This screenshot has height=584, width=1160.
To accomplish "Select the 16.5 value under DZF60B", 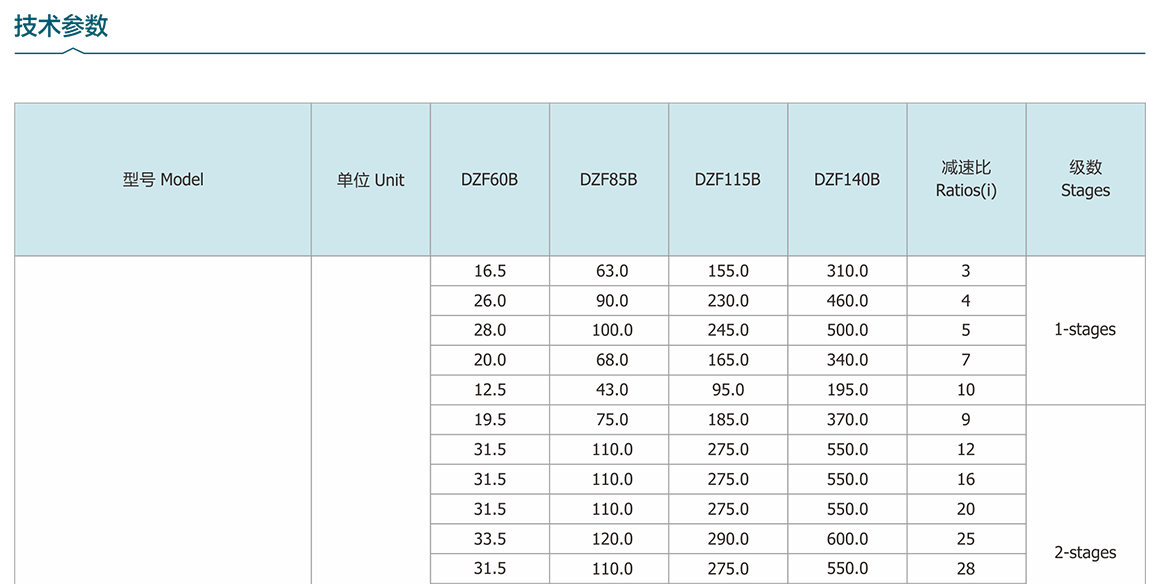I will [x=489, y=271].
